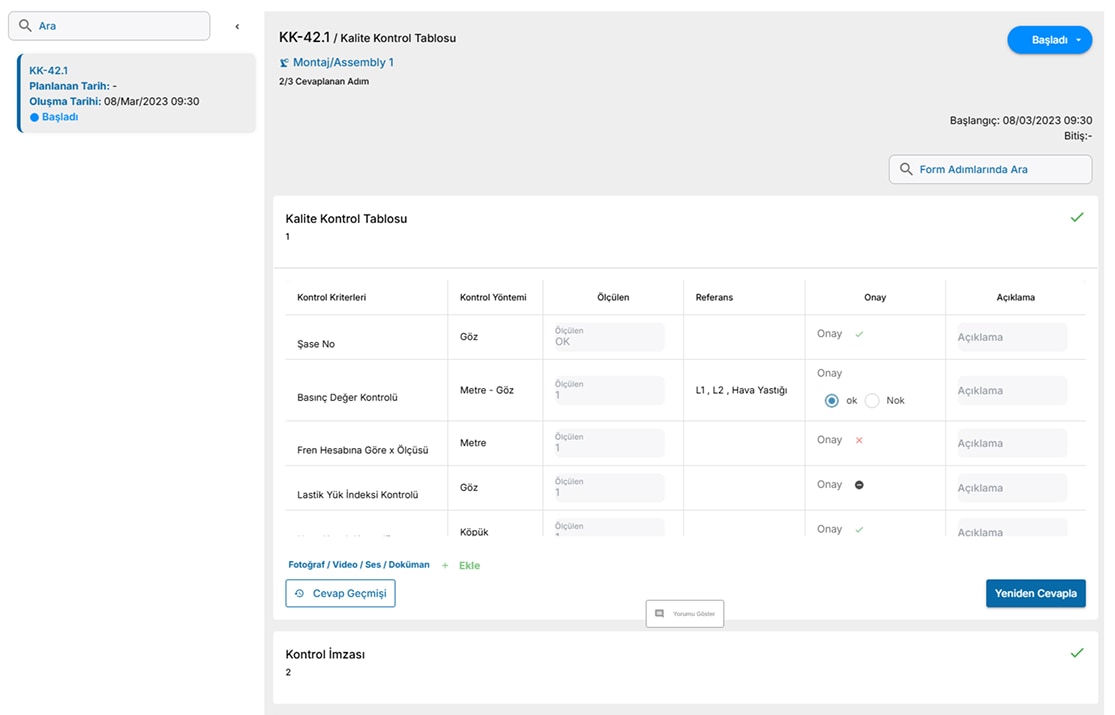The image size is (1115, 715).
Task: Click the Kalite Kontrol Tablosu step title
Action: coord(346,218)
